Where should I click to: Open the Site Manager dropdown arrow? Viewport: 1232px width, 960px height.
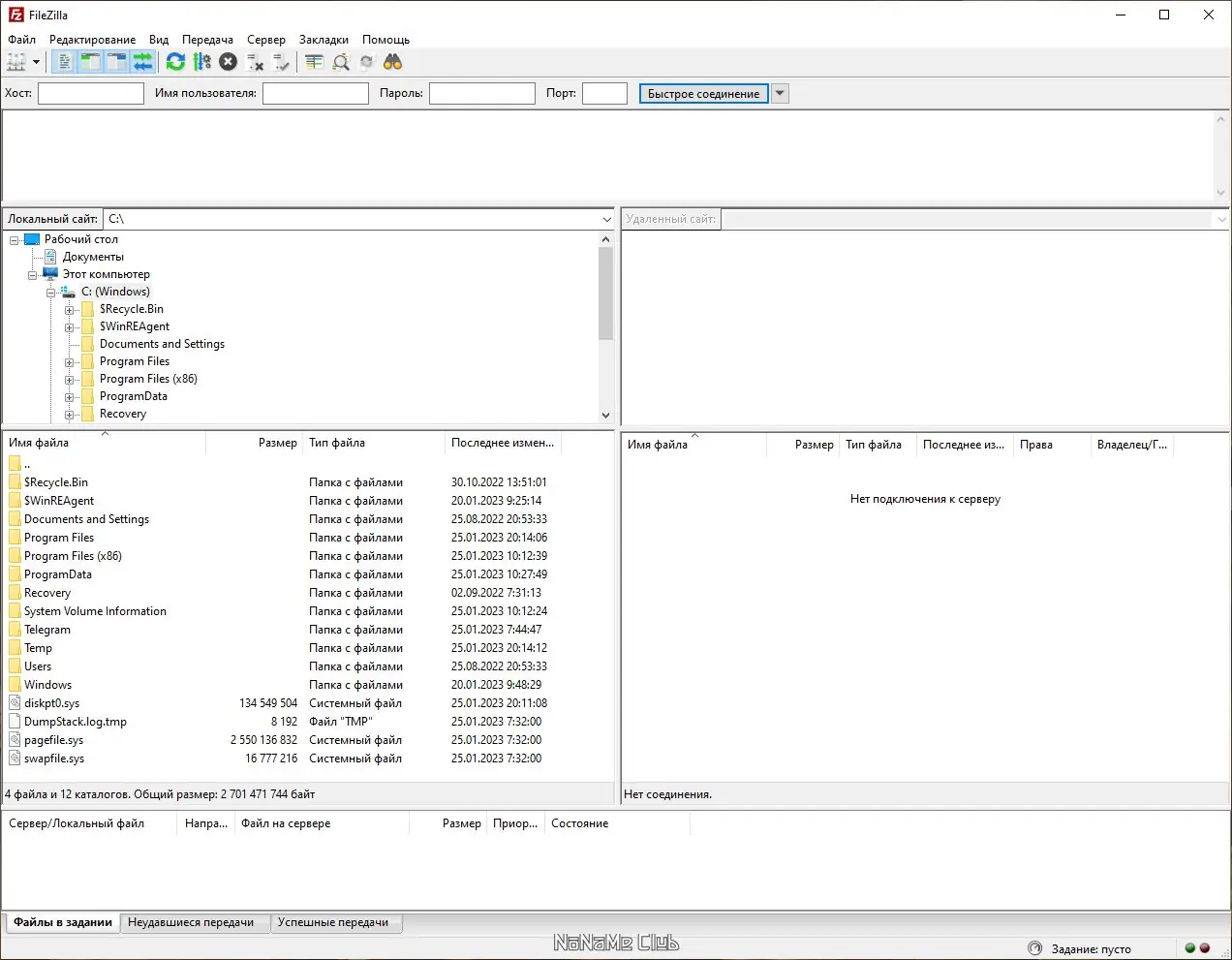pyautogui.click(x=37, y=62)
